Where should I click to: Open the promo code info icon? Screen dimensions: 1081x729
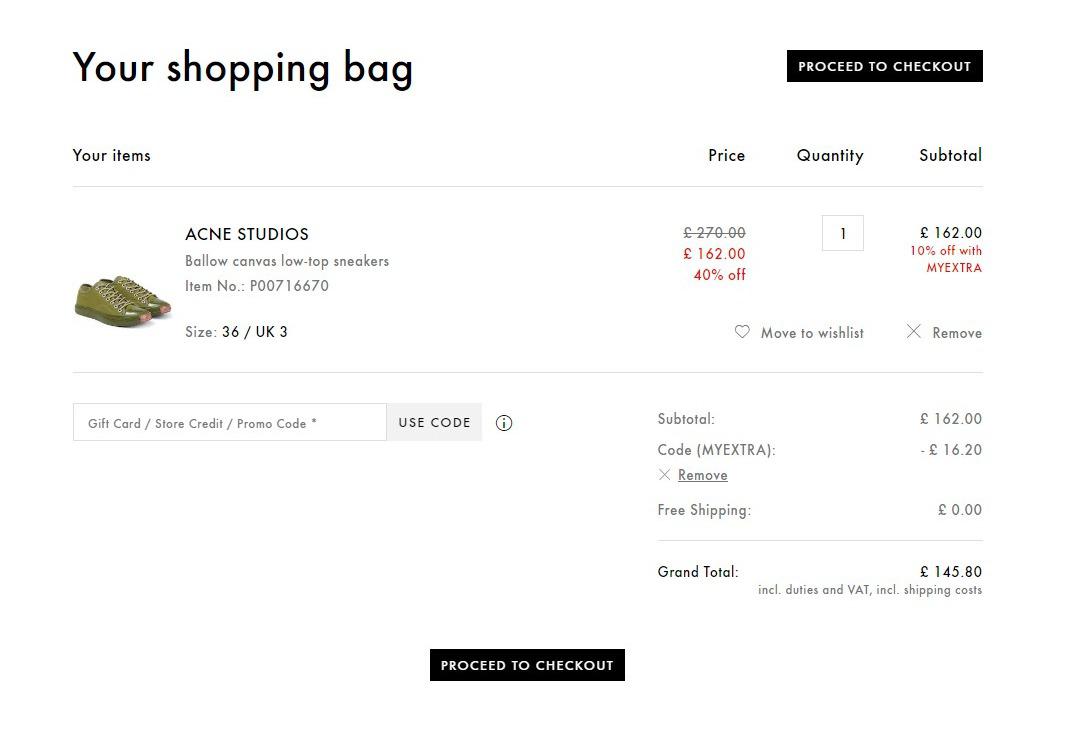tap(504, 423)
